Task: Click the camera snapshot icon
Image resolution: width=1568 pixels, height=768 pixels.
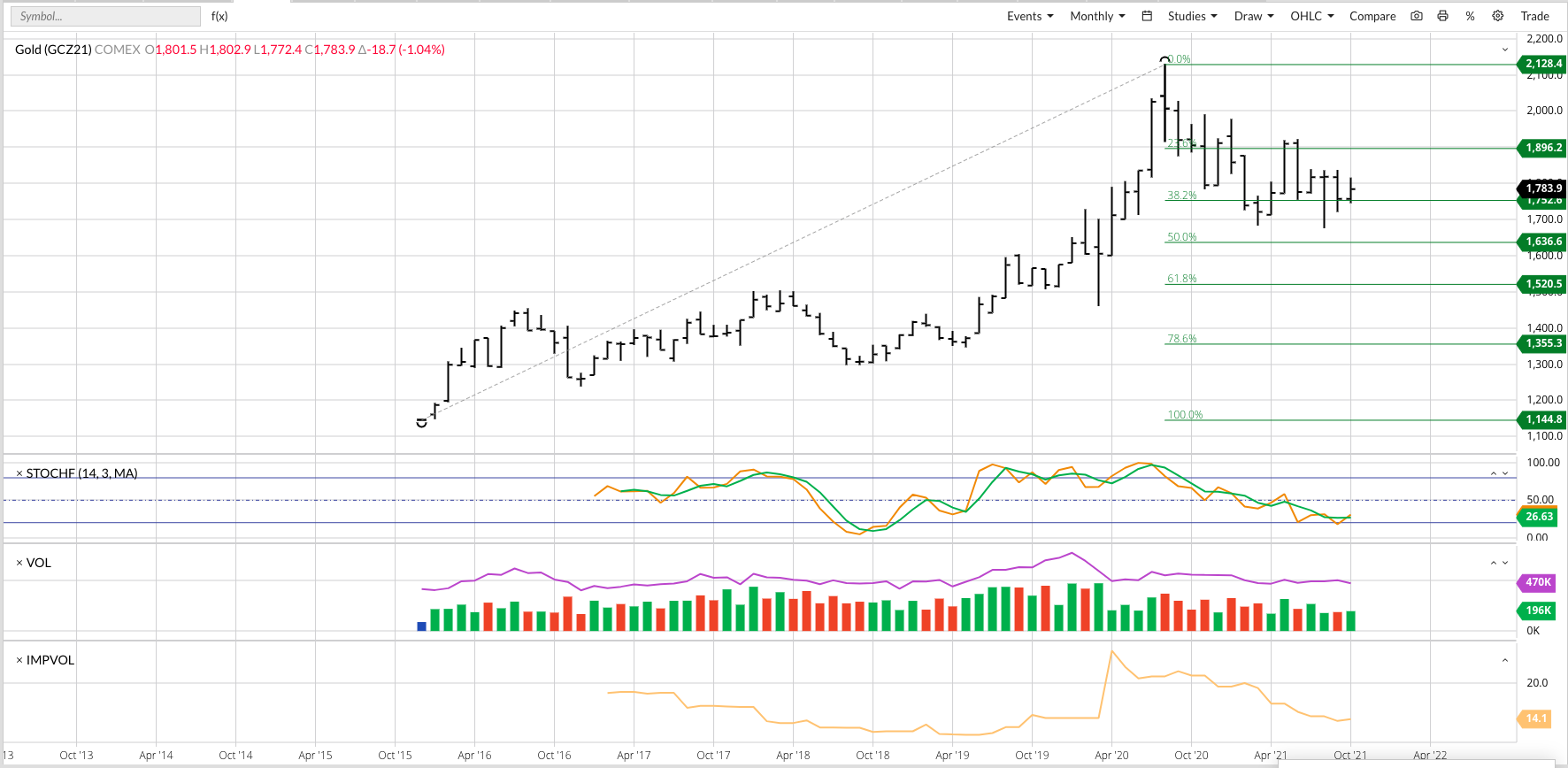Action: pyautogui.click(x=1417, y=16)
